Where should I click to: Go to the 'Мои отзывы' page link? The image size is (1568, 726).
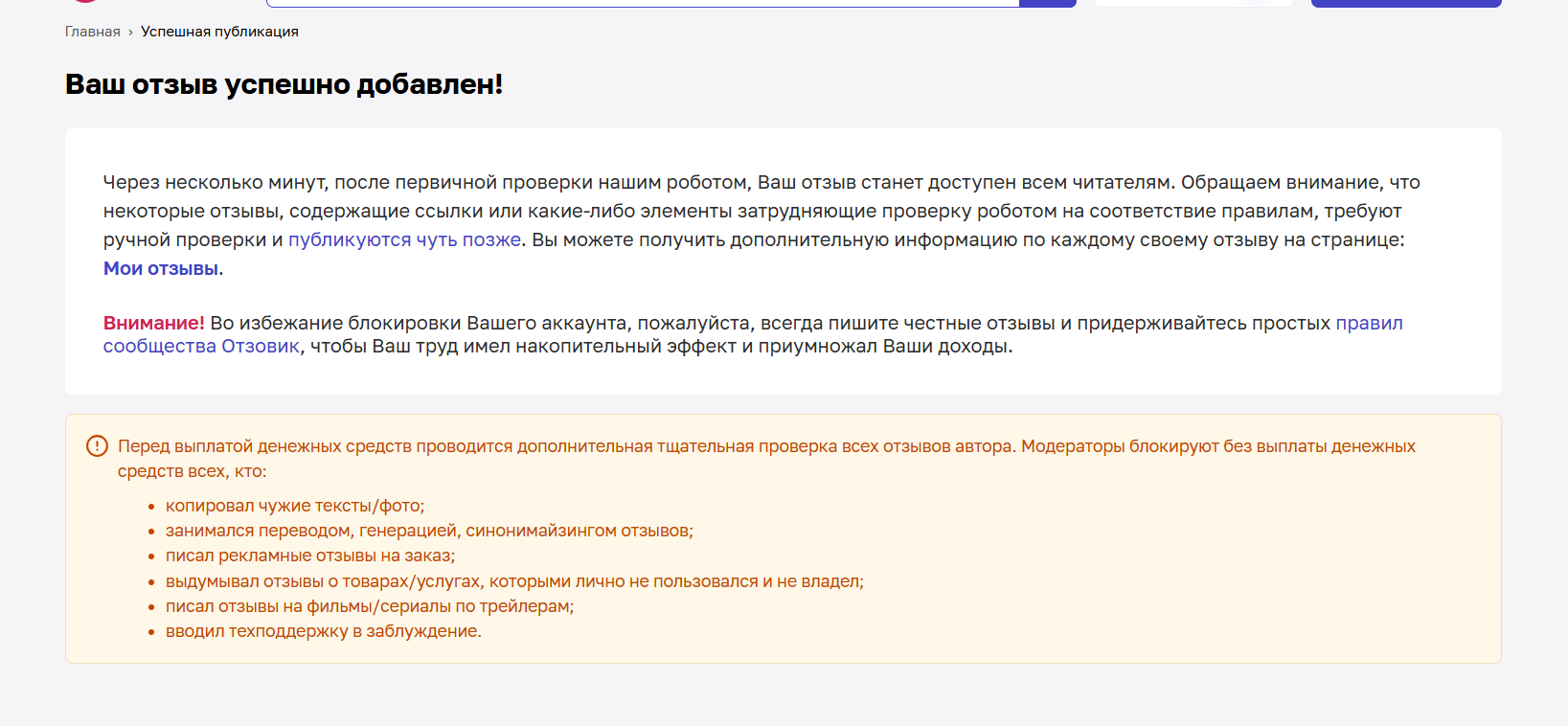click(x=161, y=268)
